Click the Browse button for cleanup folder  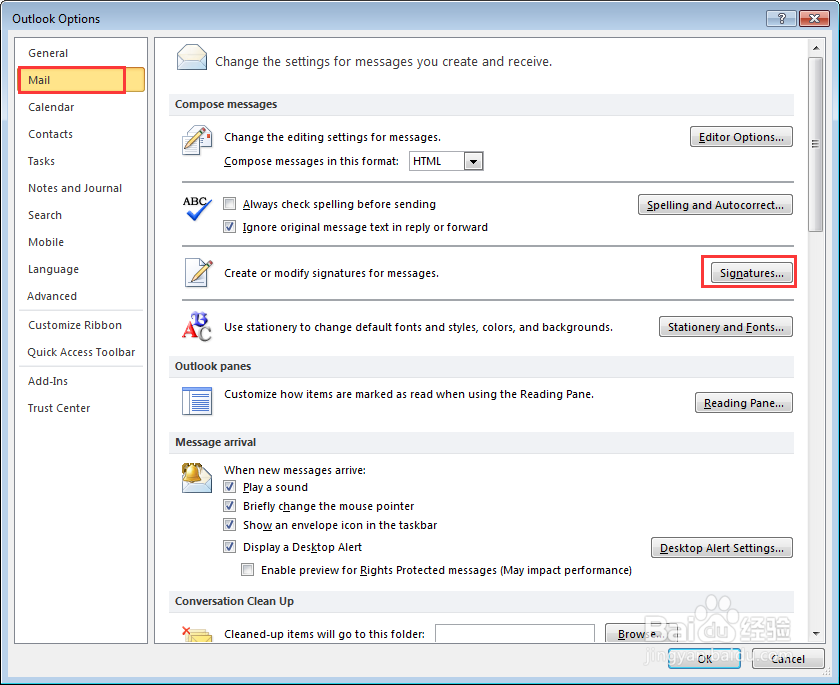click(642, 634)
